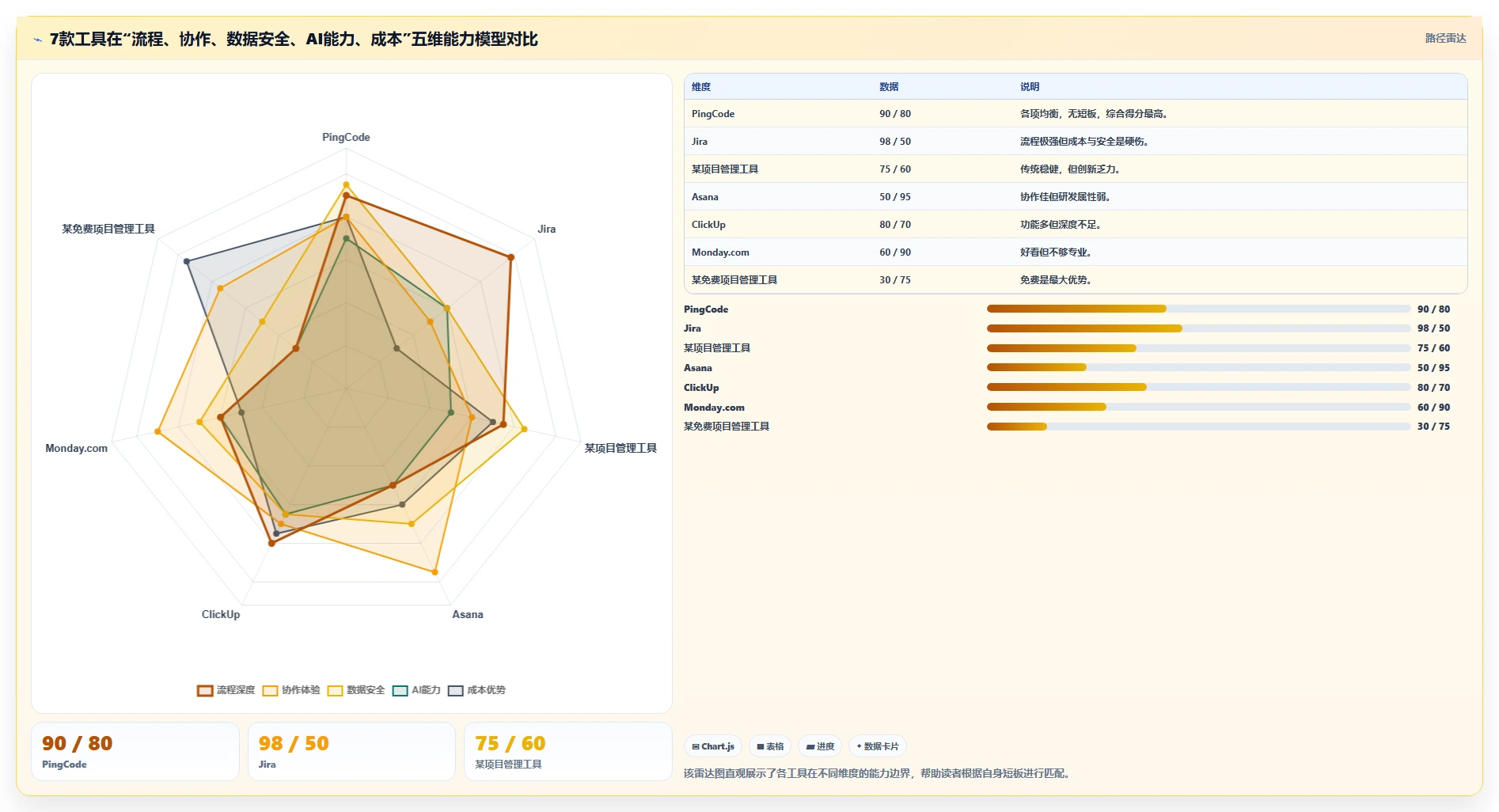Toggle the AI能力 legend series
The height and width of the screenshot is (812, 1499).
[x=416, y=690]
